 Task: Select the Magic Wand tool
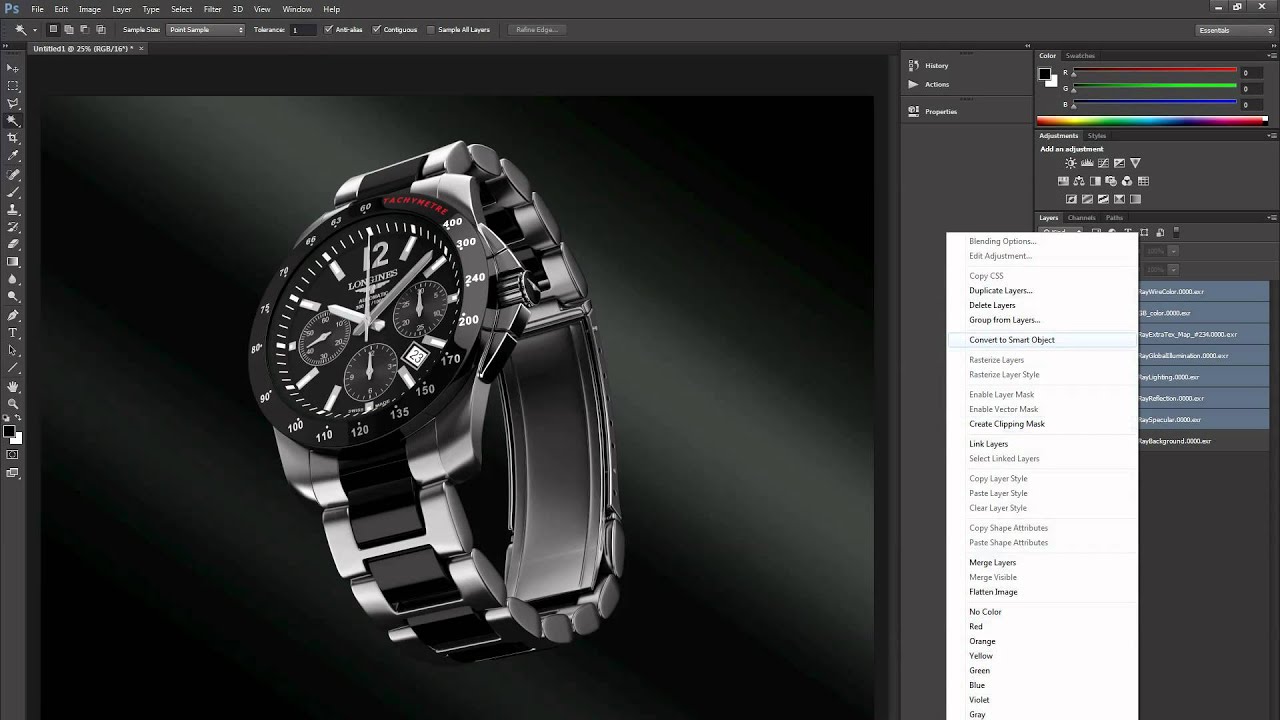click(13, 120)
